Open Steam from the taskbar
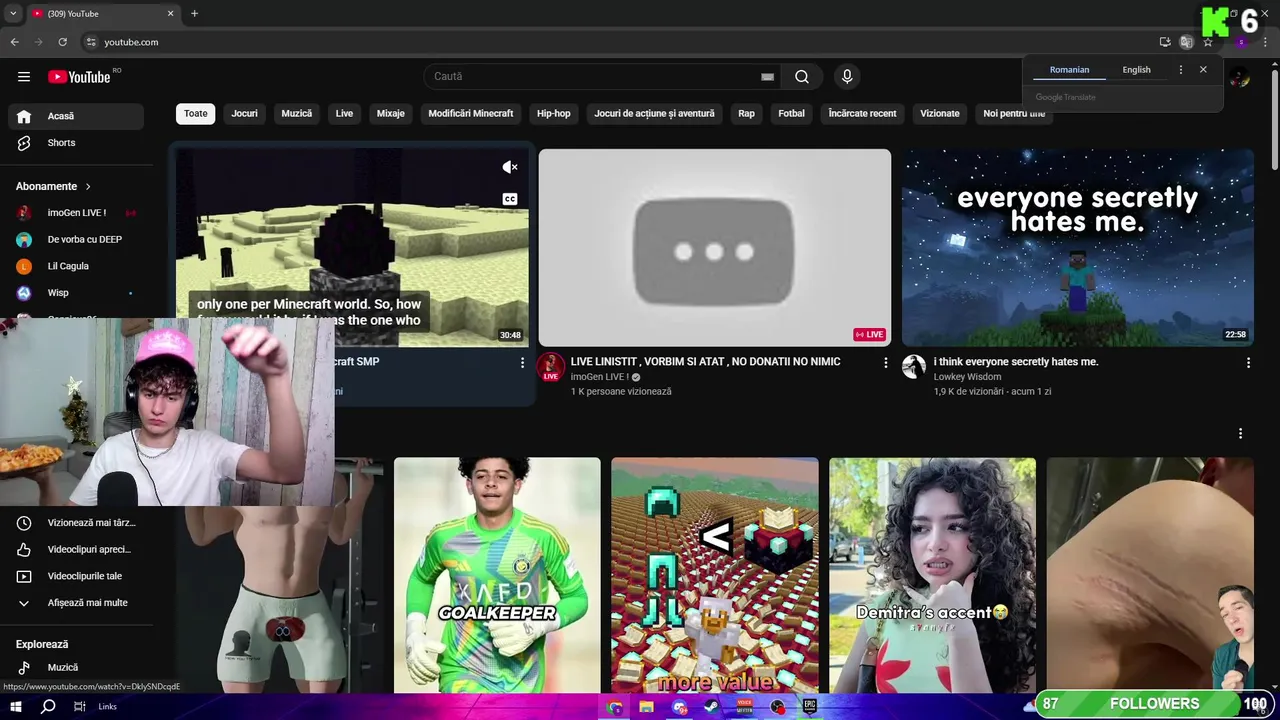Viewport: 1280px width, 720px height. [x=711, y=707]
